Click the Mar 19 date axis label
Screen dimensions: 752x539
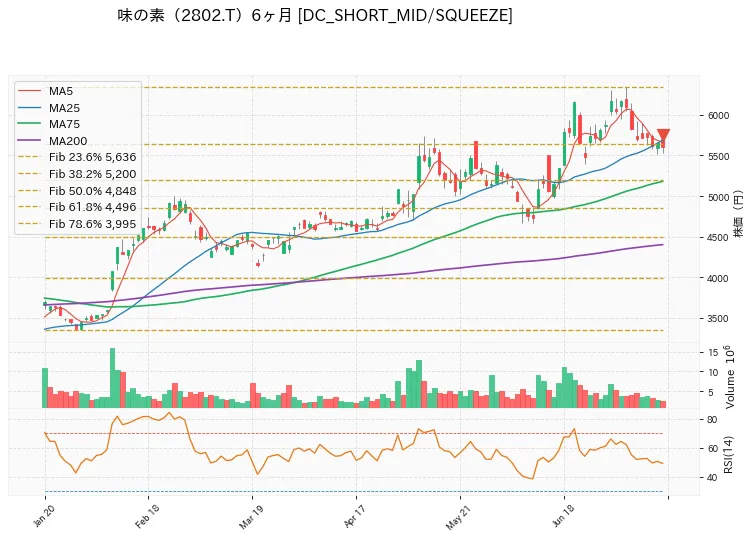[250, 516]
